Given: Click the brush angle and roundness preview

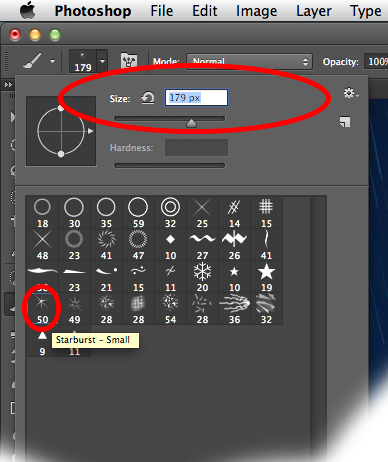Looking at the screenshot, I should point(61,131).
